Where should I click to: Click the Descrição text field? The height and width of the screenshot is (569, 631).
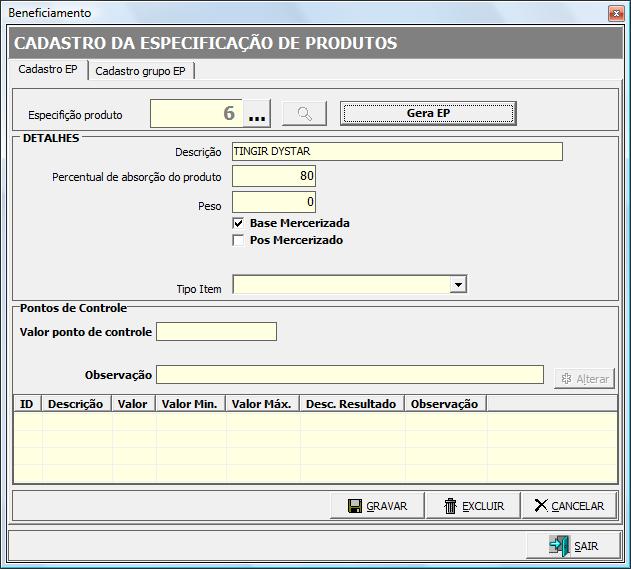(396, 152)
